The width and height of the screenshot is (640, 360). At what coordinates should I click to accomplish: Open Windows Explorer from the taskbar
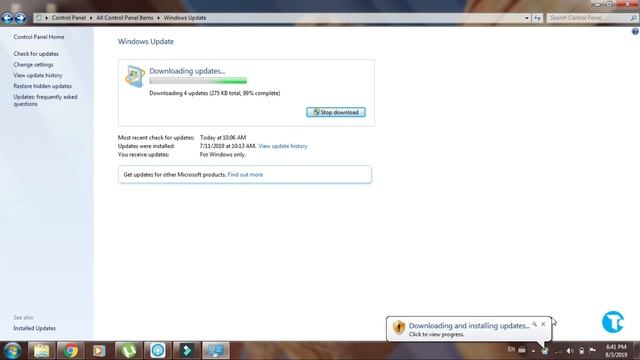[41, 351]
